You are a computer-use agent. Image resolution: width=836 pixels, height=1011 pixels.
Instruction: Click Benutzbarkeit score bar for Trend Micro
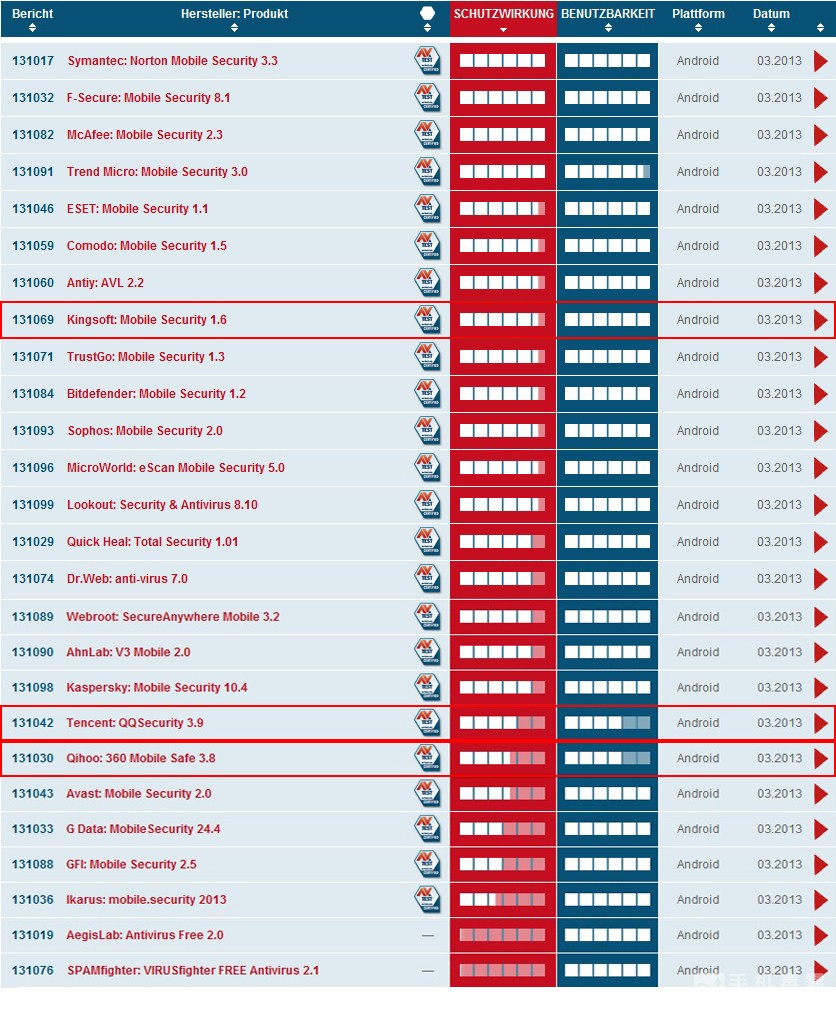[607, 172]
